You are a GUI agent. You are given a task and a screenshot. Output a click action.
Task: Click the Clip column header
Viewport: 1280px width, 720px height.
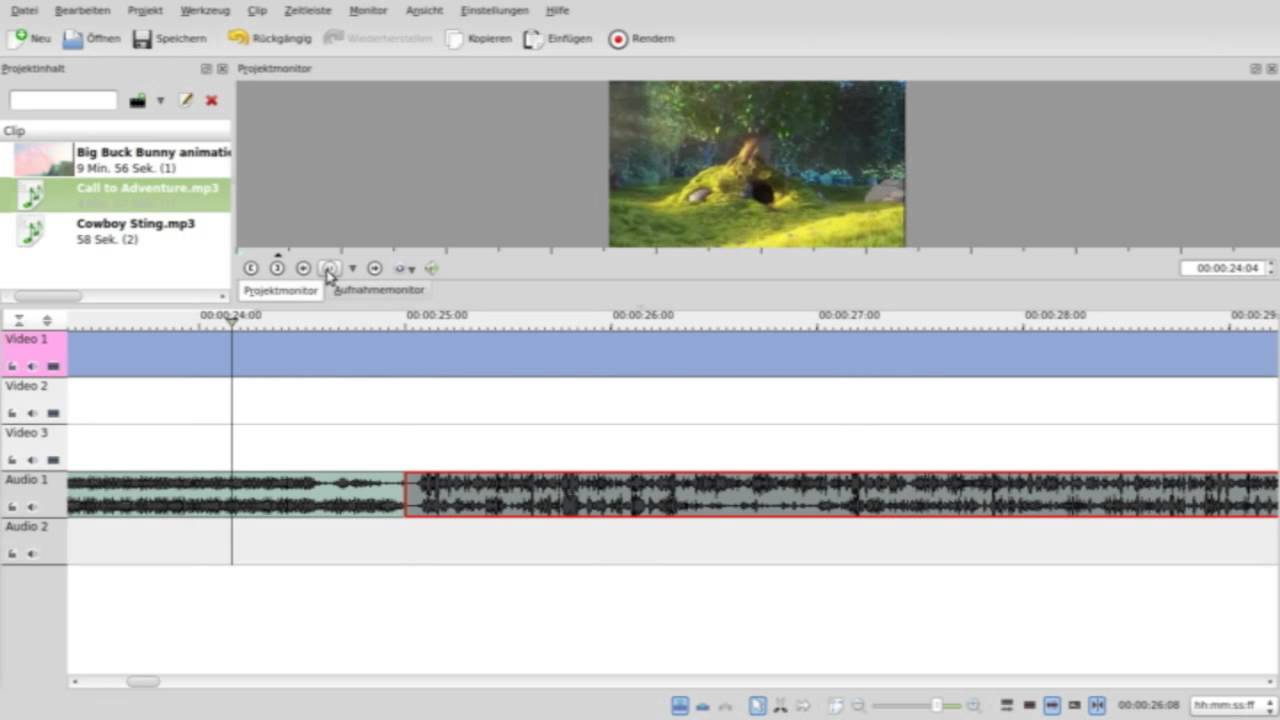point(115,130)
